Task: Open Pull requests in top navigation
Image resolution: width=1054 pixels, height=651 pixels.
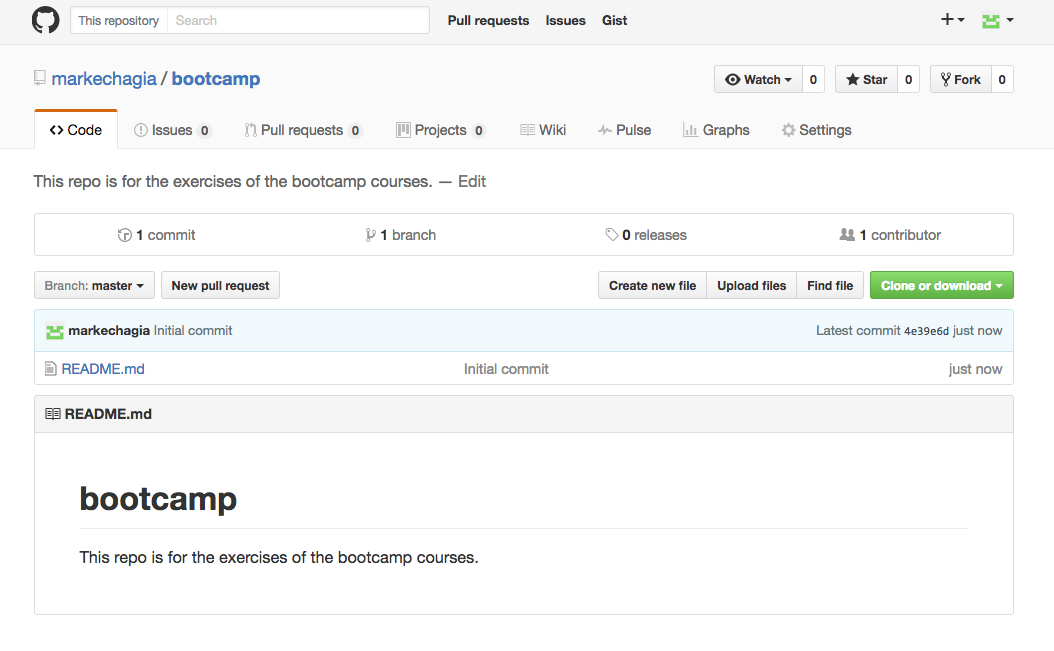Action: (489, 20)
